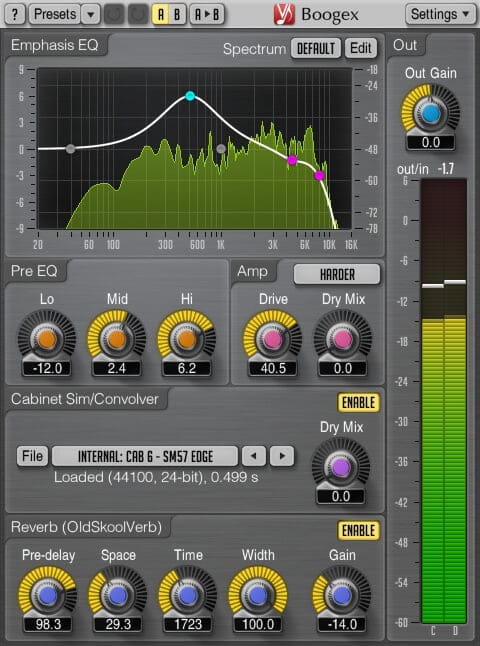480x646 pixels.
Task: Open the HARDER amp type selector
Action: 337,274
